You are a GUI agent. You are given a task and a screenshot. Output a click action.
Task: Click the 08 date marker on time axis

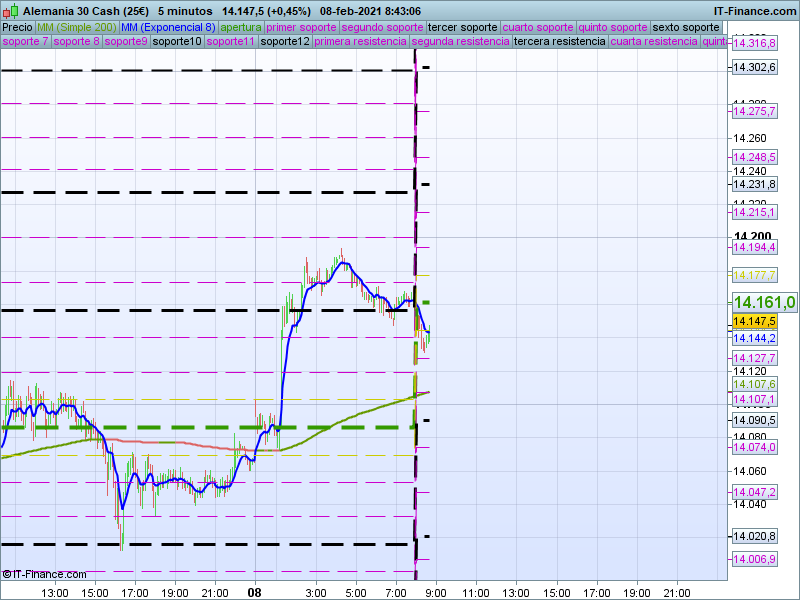(x=255, y=592)
